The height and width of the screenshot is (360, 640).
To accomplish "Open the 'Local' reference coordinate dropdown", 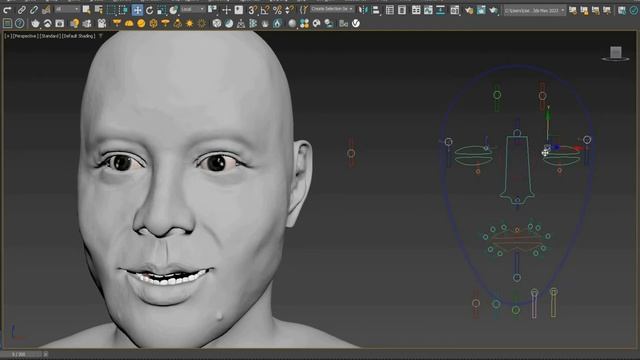I will (x=192, y=9).
